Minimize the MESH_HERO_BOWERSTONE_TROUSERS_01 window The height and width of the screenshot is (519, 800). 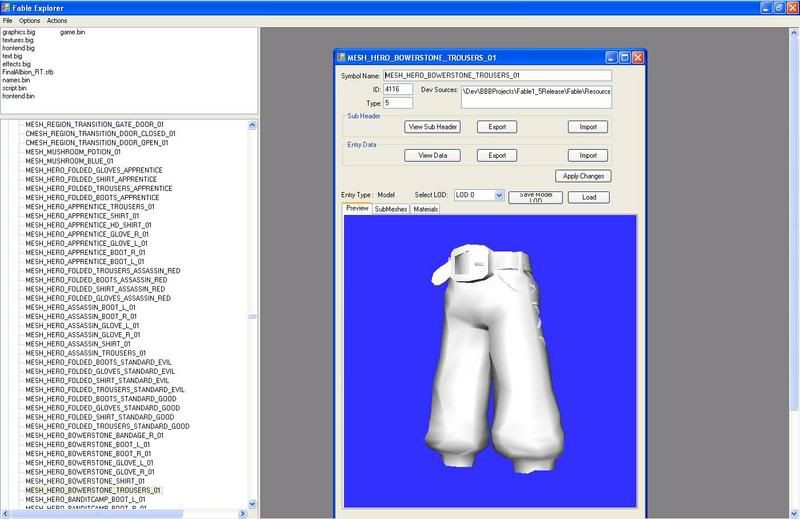611,57
